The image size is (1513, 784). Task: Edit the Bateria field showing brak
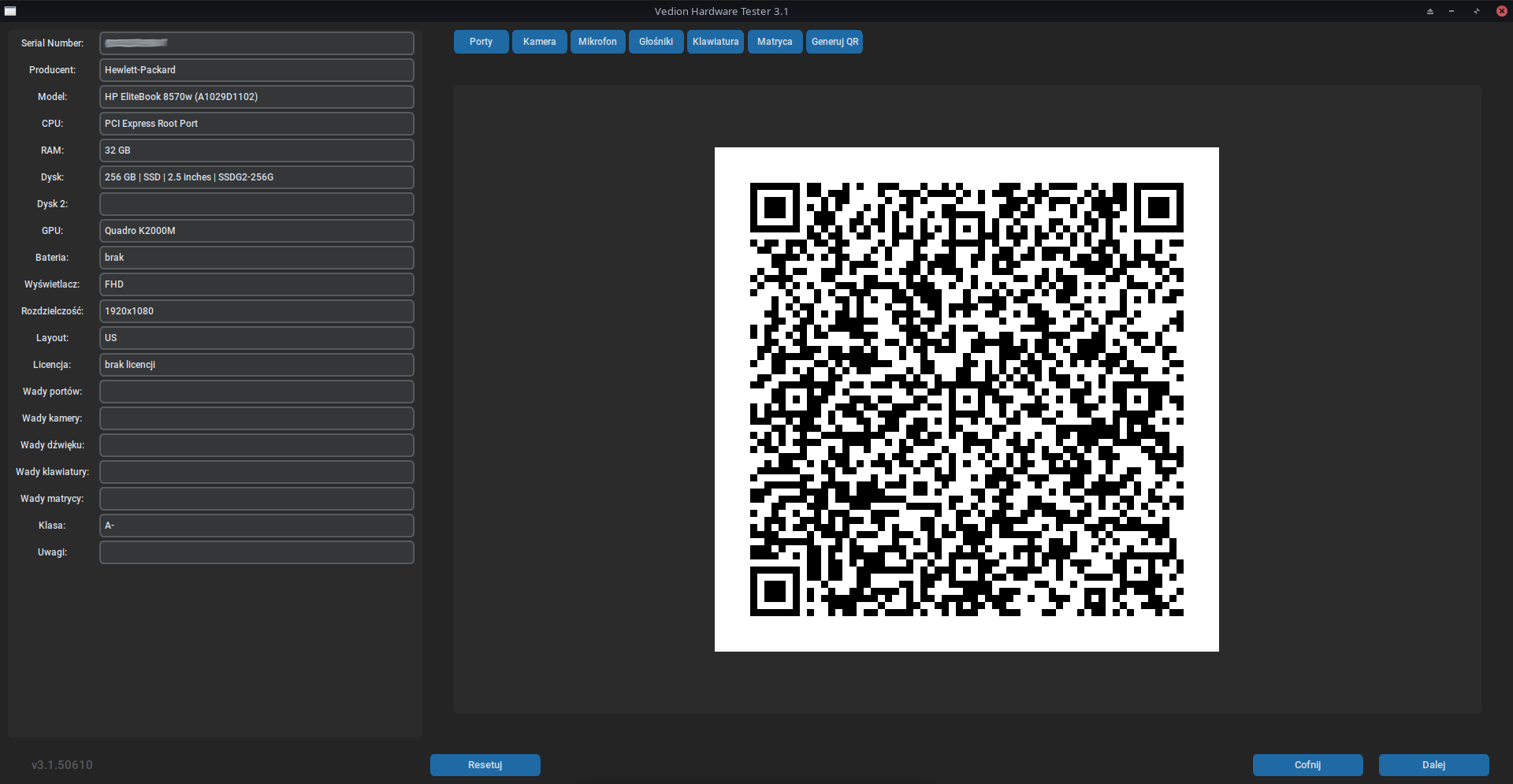point(256,258)
